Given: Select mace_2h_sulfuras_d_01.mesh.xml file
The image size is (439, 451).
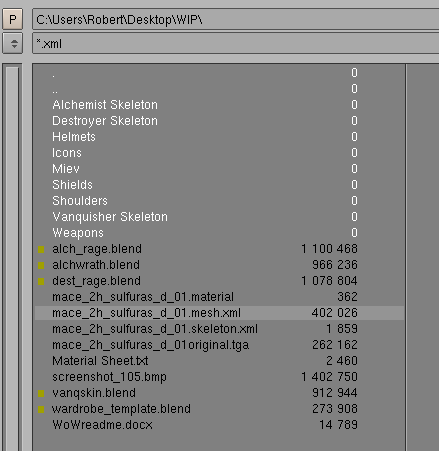Looking at the screenshot, I should [219, 313].
